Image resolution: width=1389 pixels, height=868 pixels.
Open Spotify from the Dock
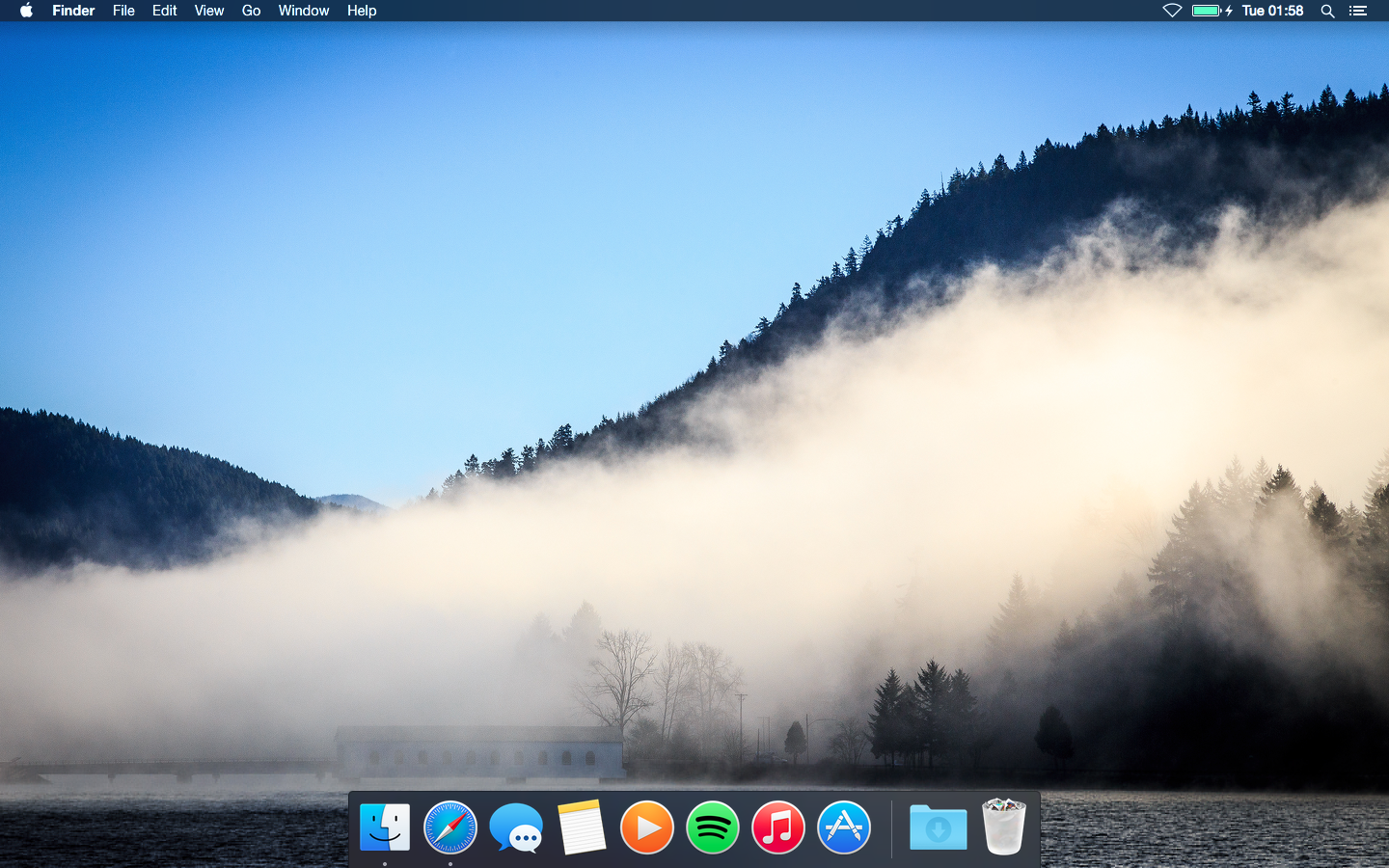click(713, 827)
